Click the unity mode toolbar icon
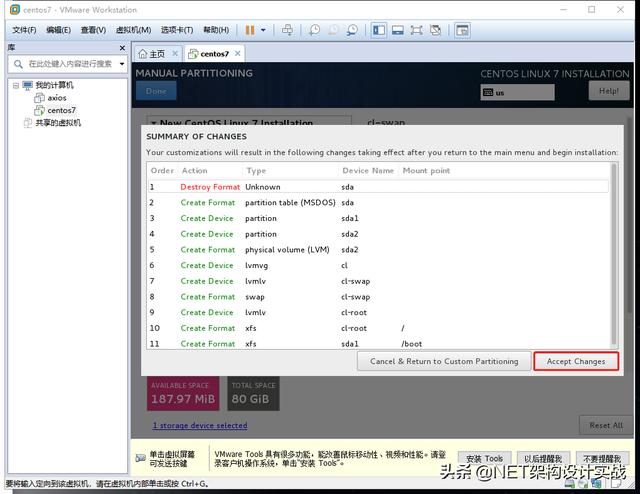640x494 pixels. [x=436, y=30]
